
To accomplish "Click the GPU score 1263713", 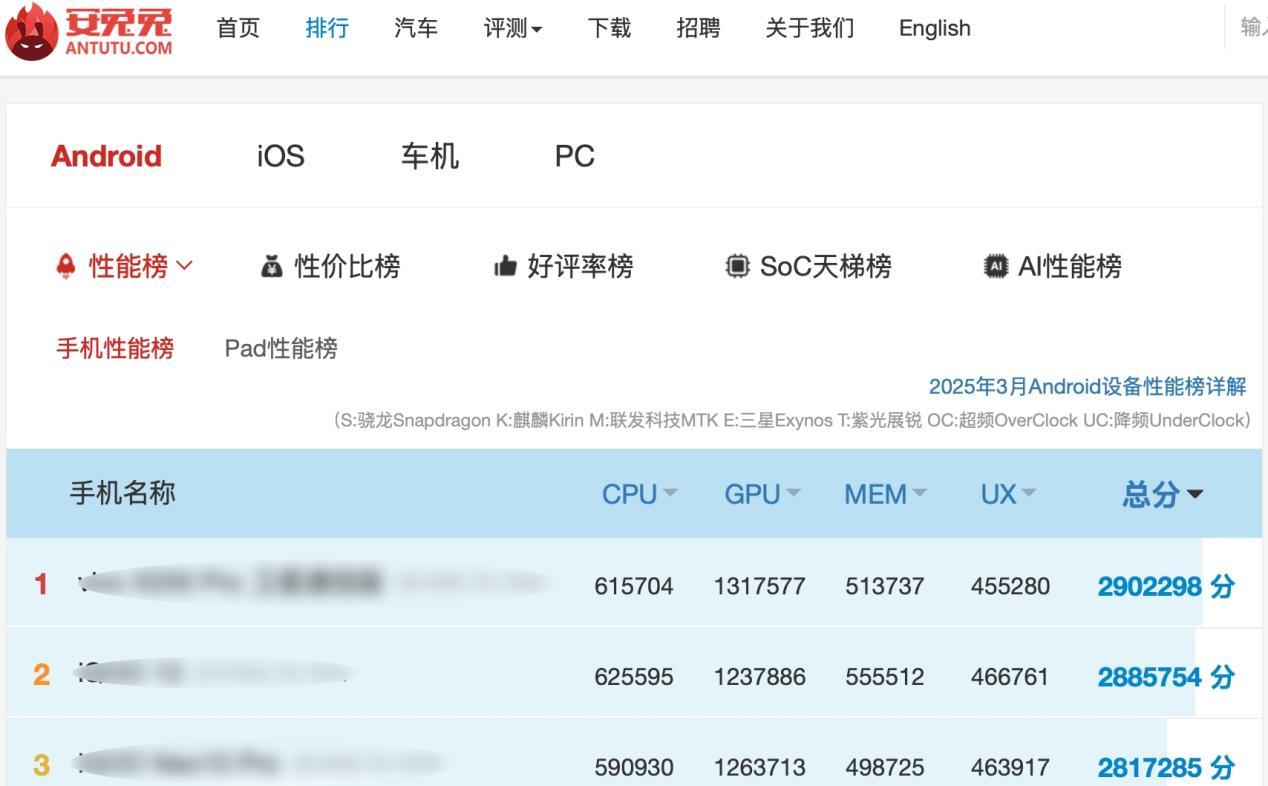I will pos(760,768).
